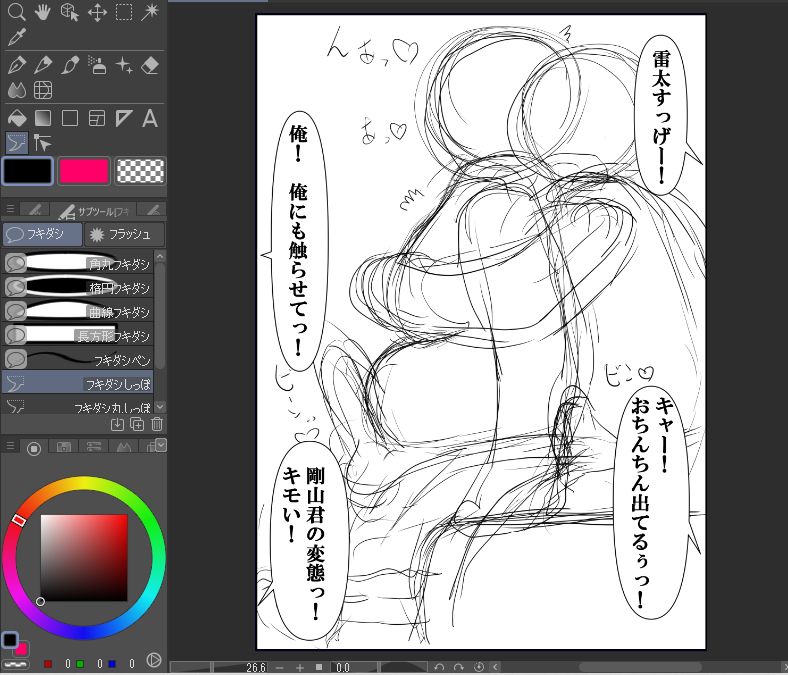Click sub tool list scroll-down arrow
Screen dimensions: 788x675
pos(160,406)
